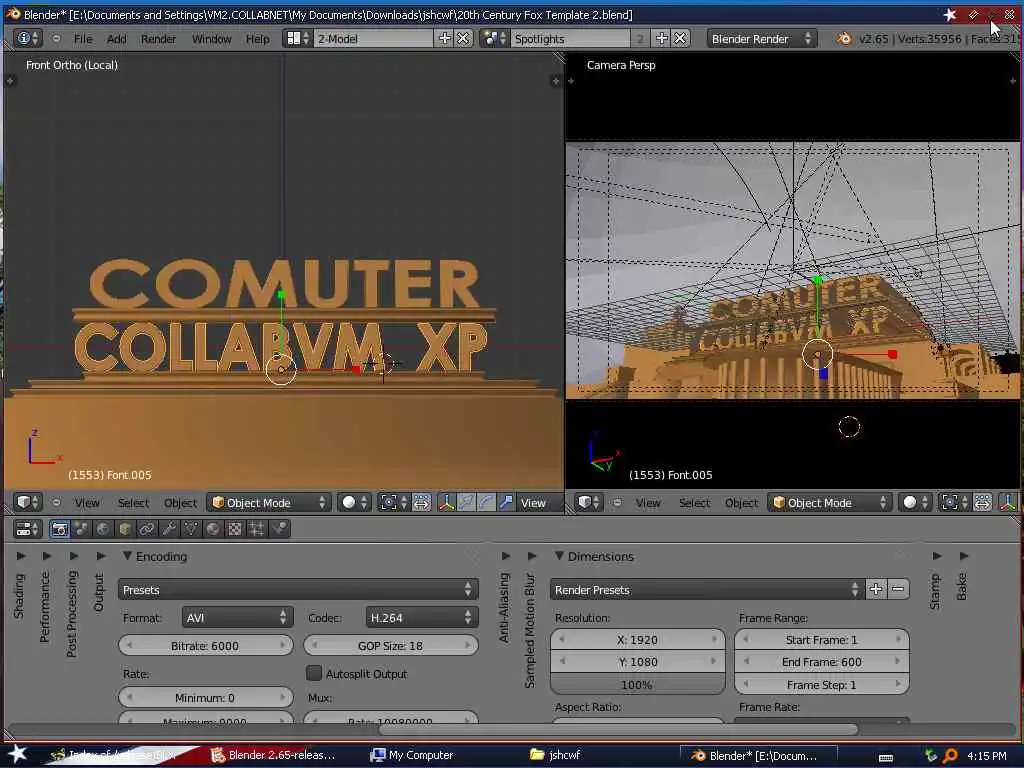Collapse the Info header menus

point(57,39)
